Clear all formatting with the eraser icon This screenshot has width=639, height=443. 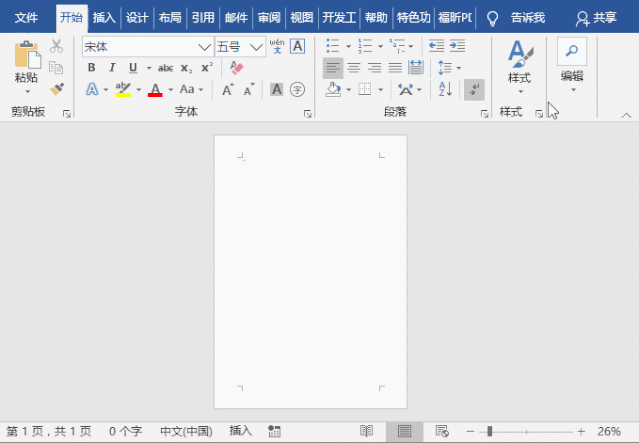pos(236,68)
